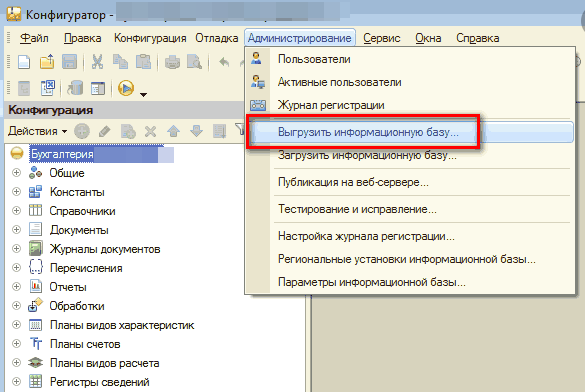Click the Print printer icon
The width and height of the screenshot is (585, 392).
(172, 62)
